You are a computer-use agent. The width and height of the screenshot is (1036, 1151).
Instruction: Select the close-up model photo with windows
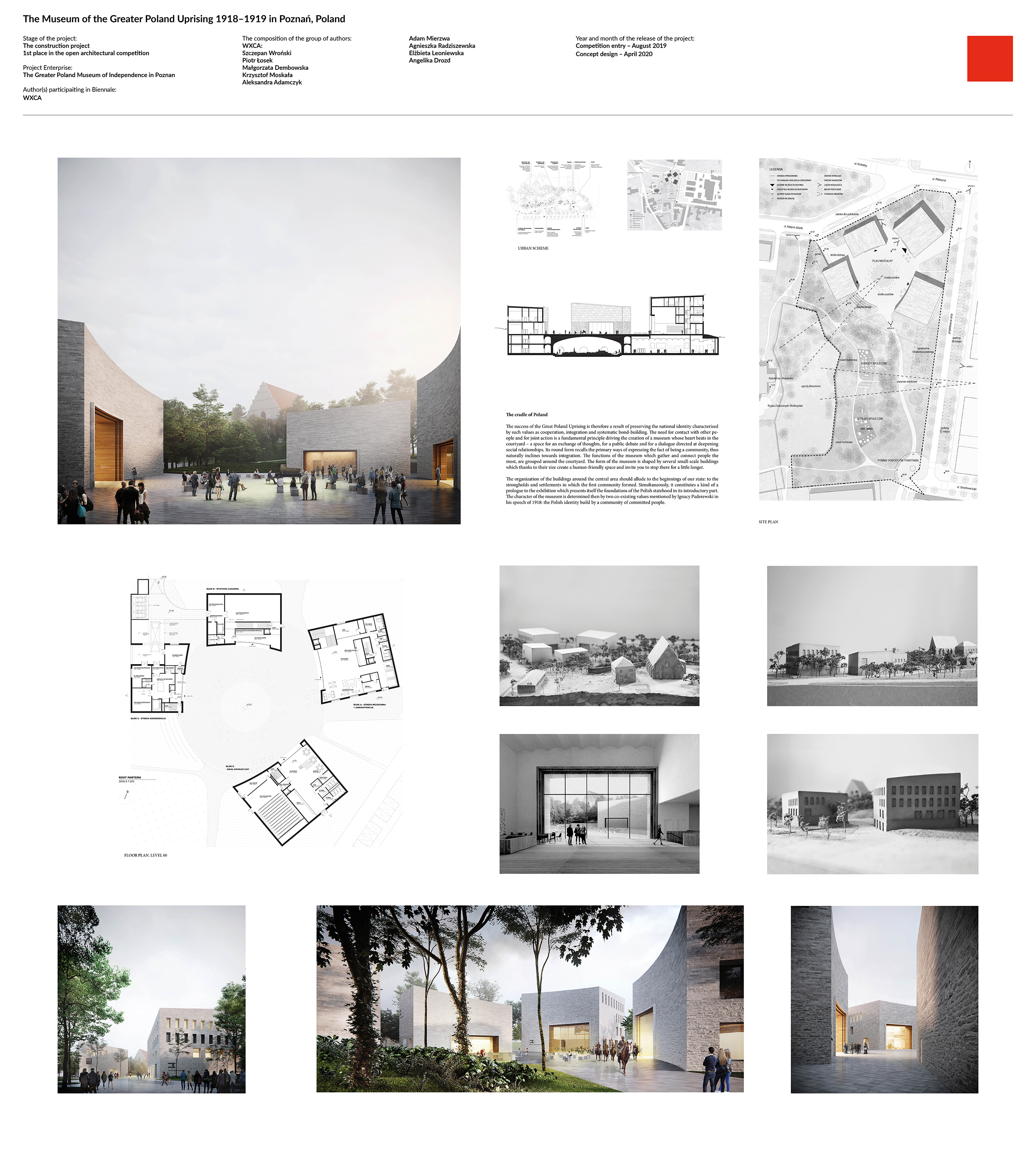[872, 804]
